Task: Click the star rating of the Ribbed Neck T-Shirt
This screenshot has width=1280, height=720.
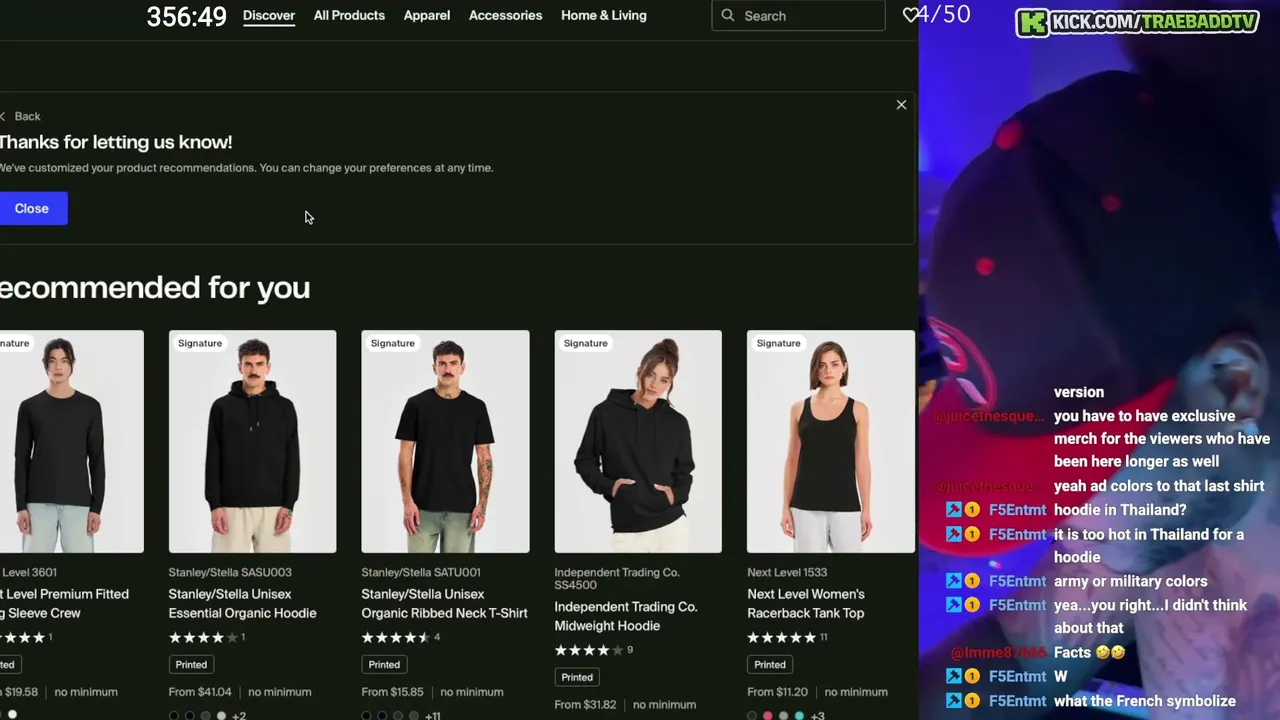Action: pos(398,637)
